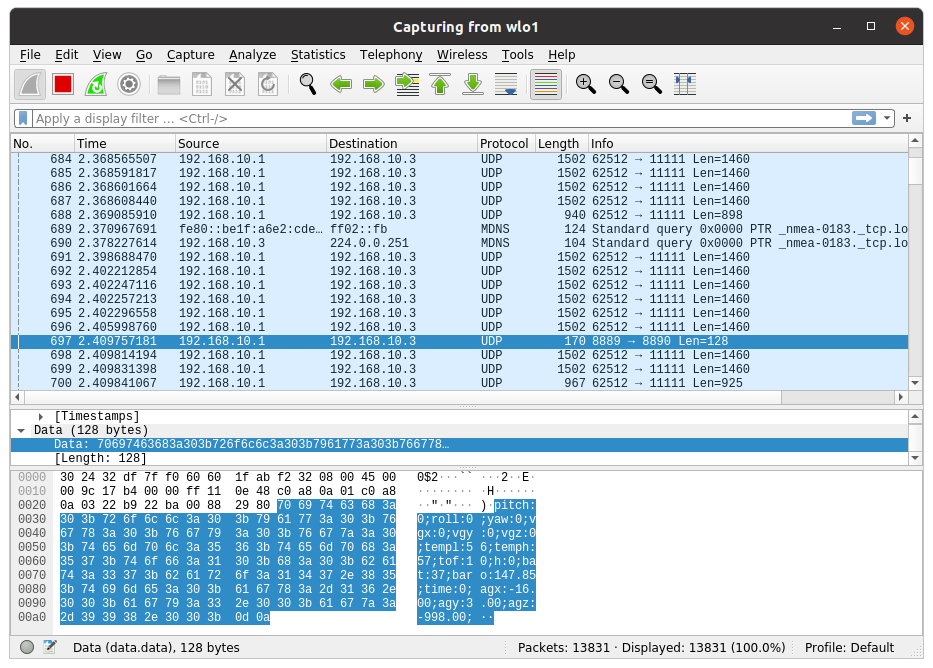The image size is (933, 668).
Task: Click the Find packet magnifier icon
Action: click(308, 84)
